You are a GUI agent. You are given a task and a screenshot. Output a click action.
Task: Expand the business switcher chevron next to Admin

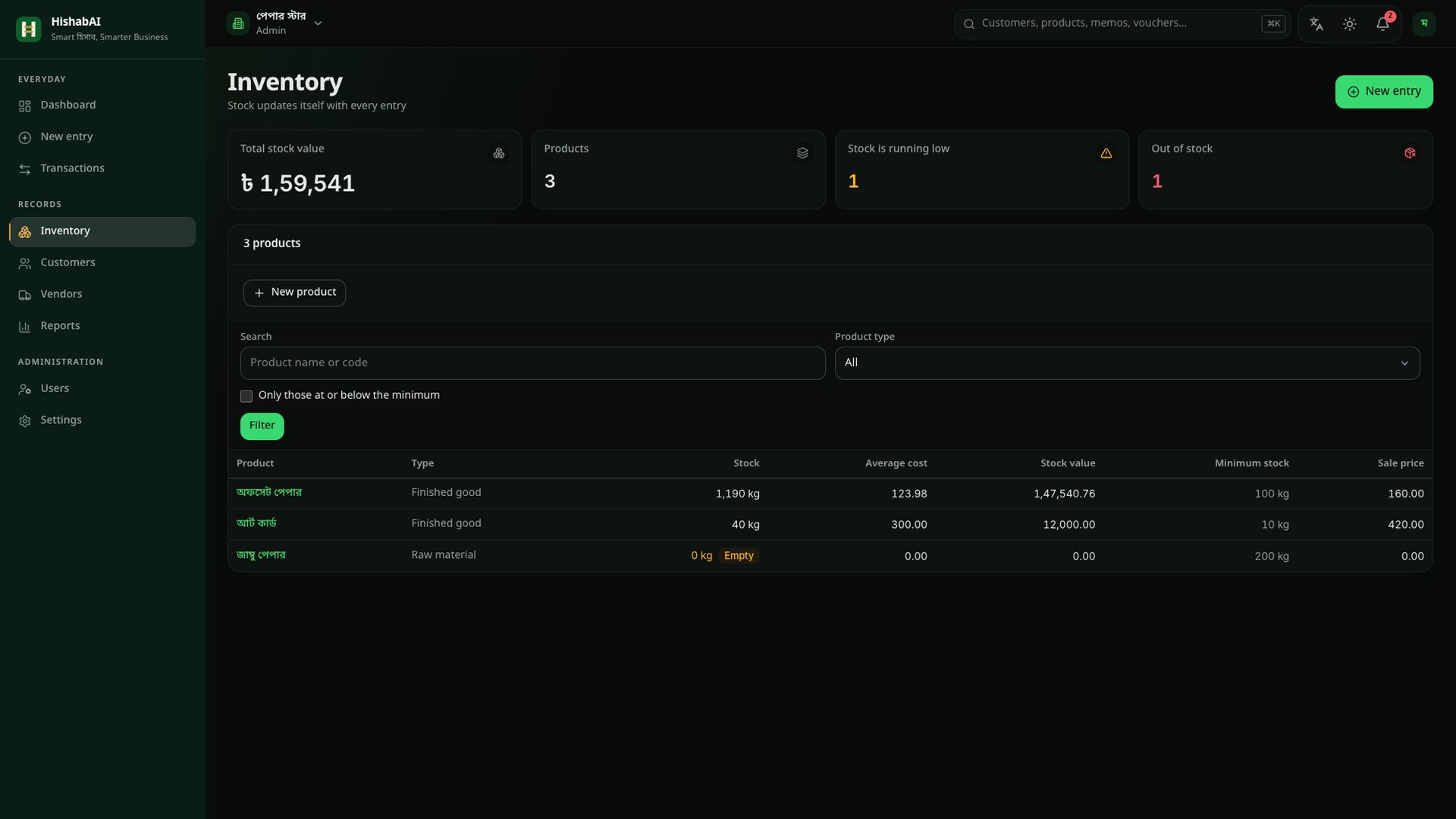click(x=318, y=24)
